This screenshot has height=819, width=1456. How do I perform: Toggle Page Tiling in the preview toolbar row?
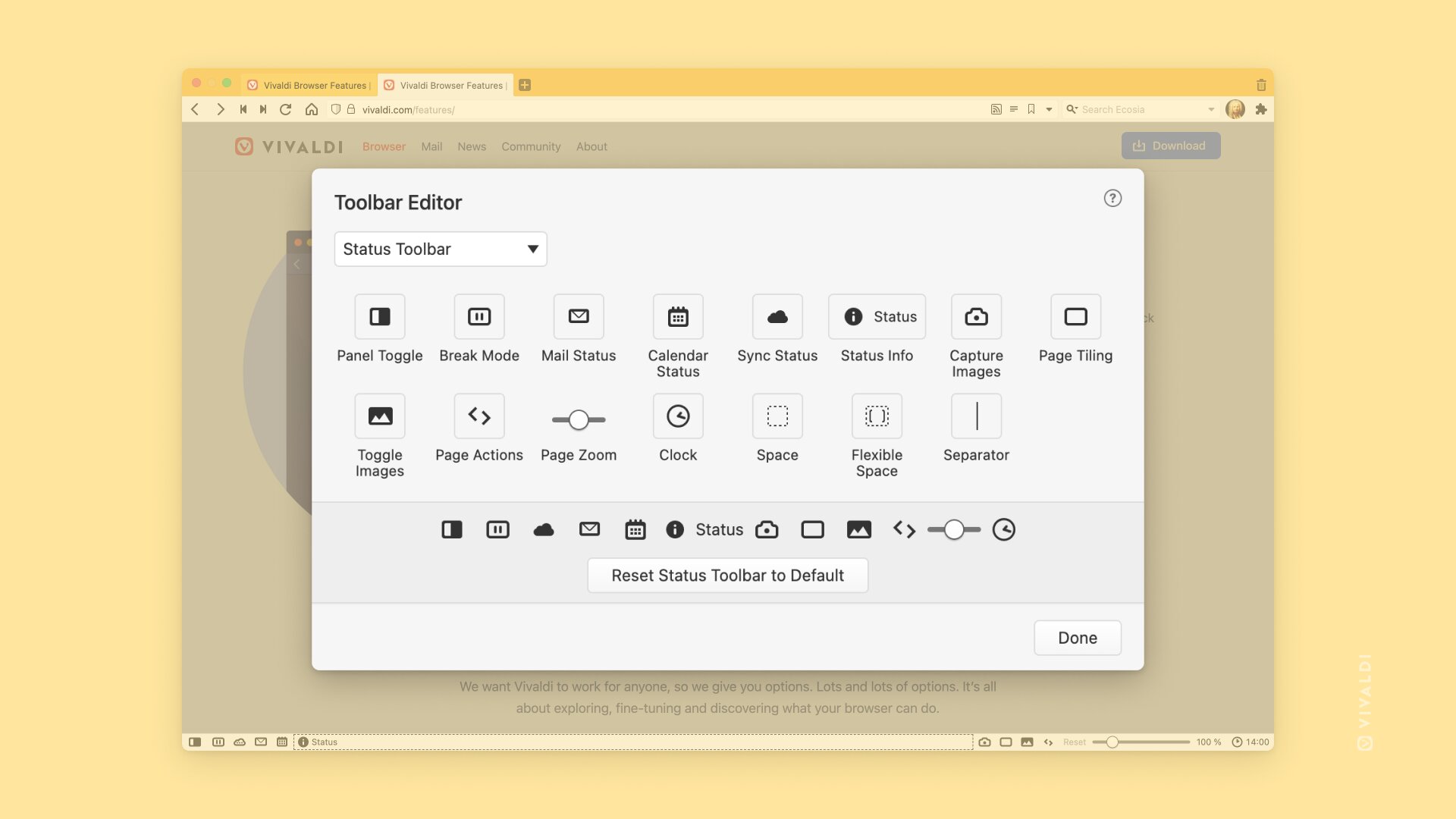tap(812, 529)
